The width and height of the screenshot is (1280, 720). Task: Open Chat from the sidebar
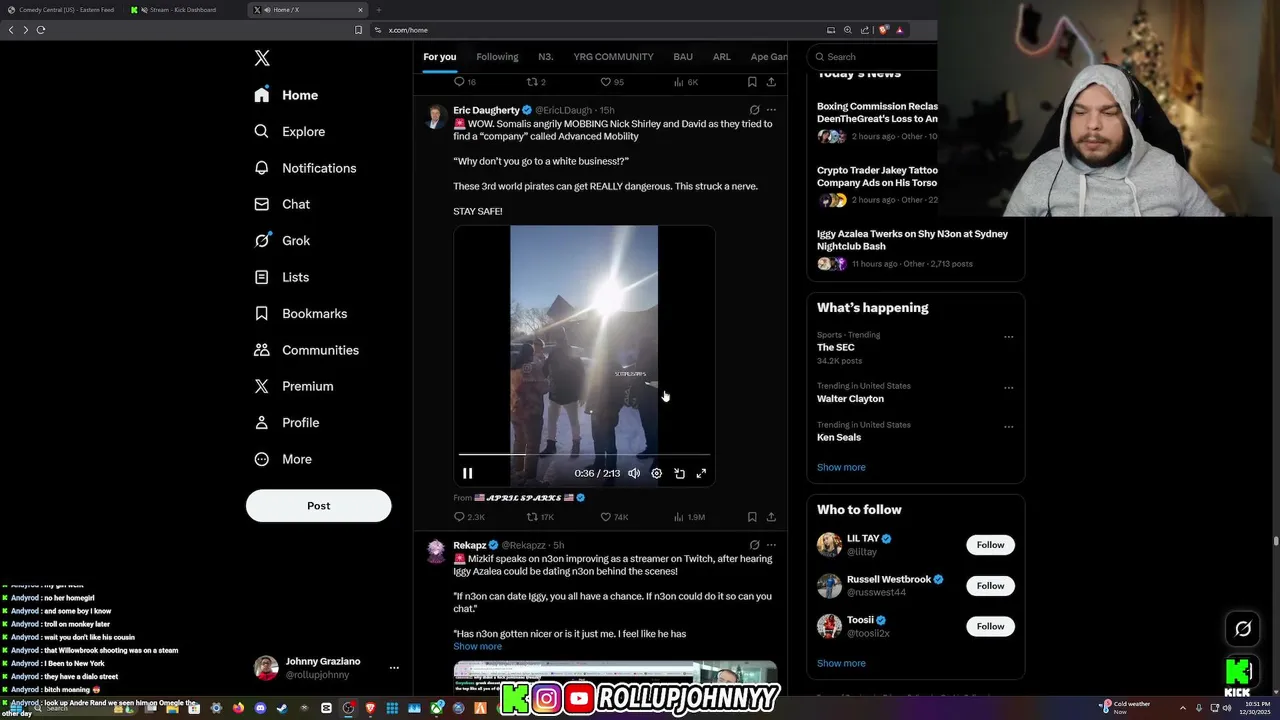click(282, 204)
